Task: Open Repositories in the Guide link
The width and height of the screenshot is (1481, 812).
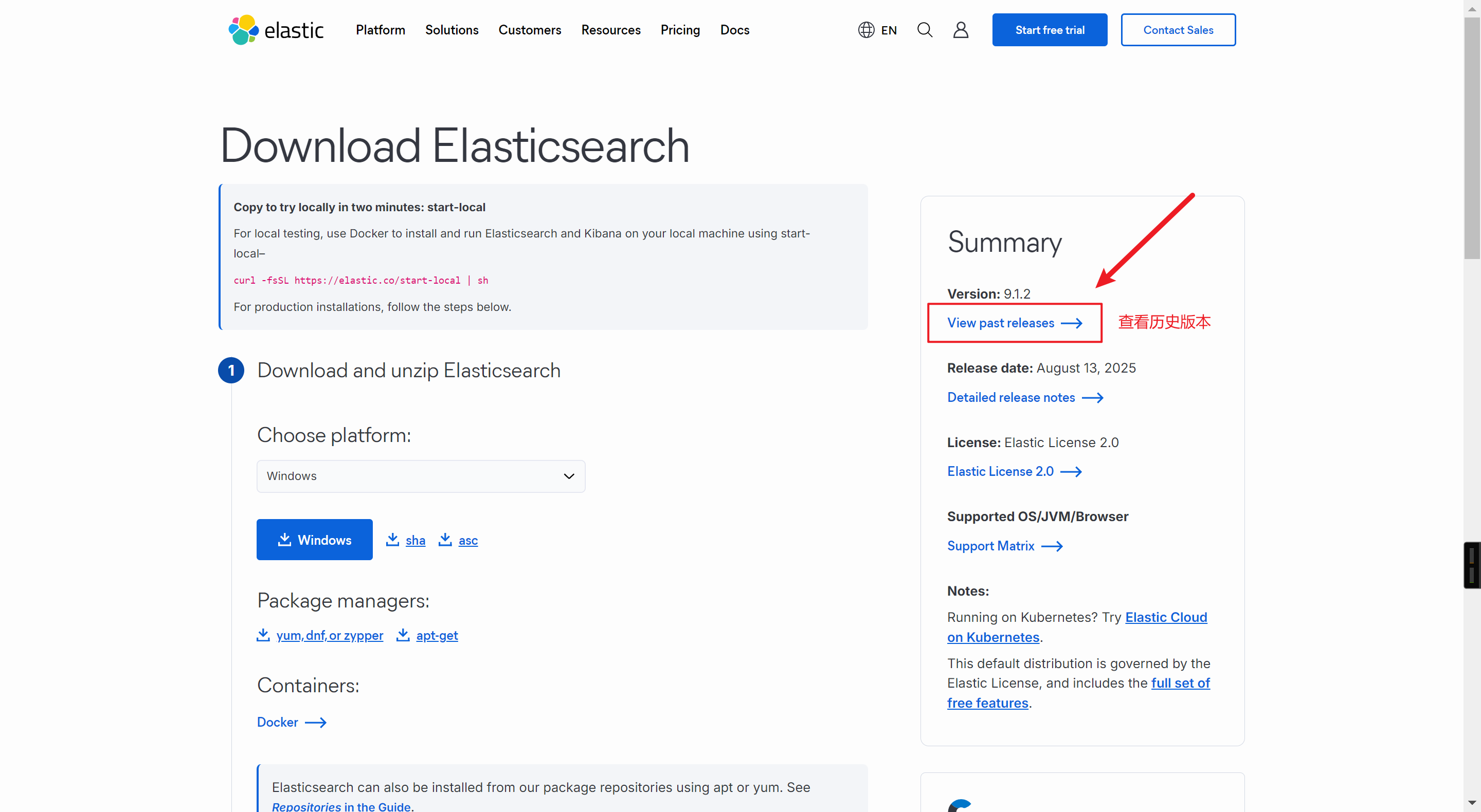Action: coord(341,806)
